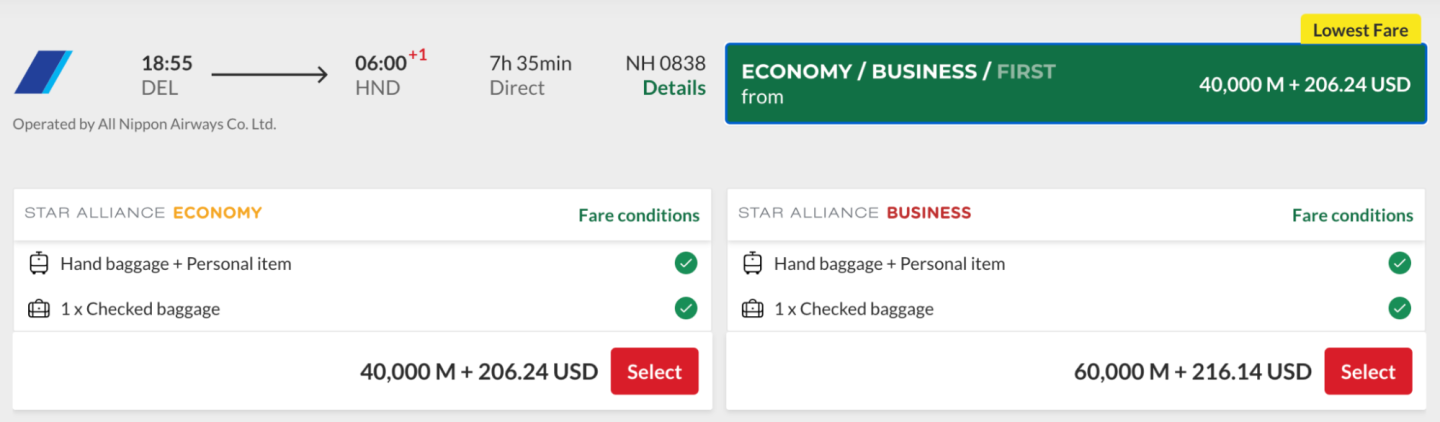Open Business Fare conditions
The height and width of the screenshot is (422, 1440).
tap(1352, 215)
